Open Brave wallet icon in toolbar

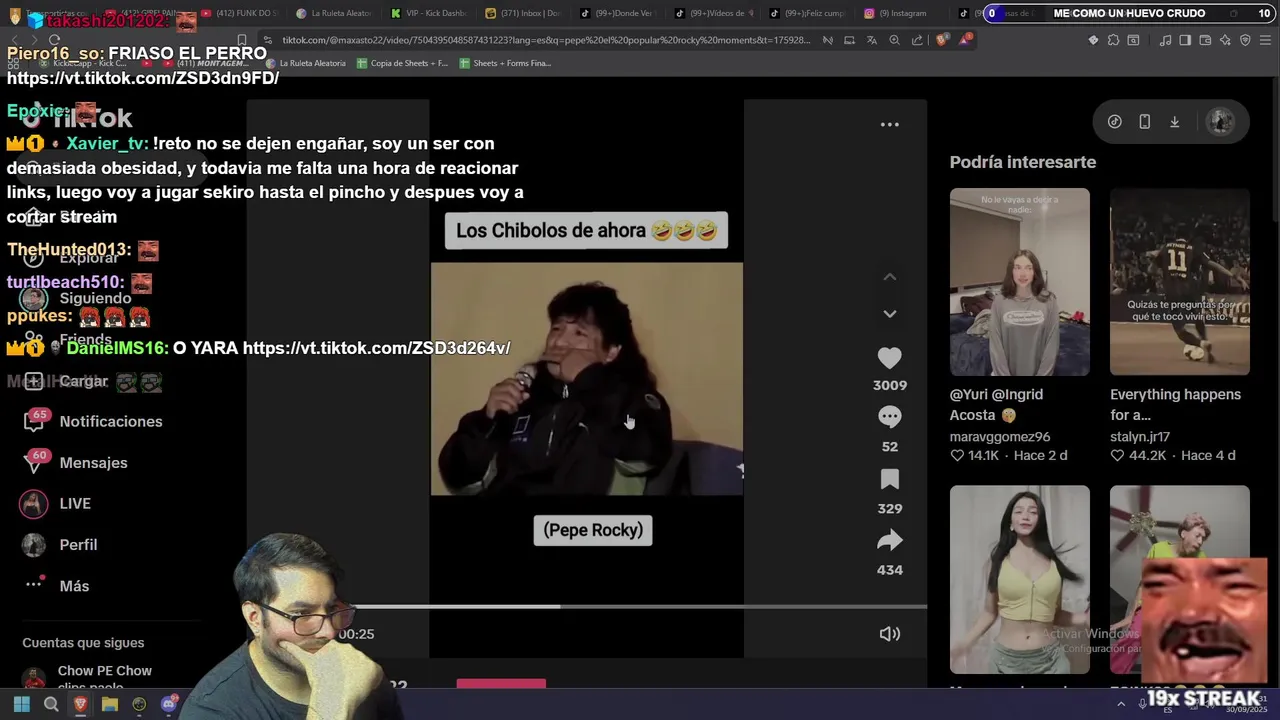1205,40
